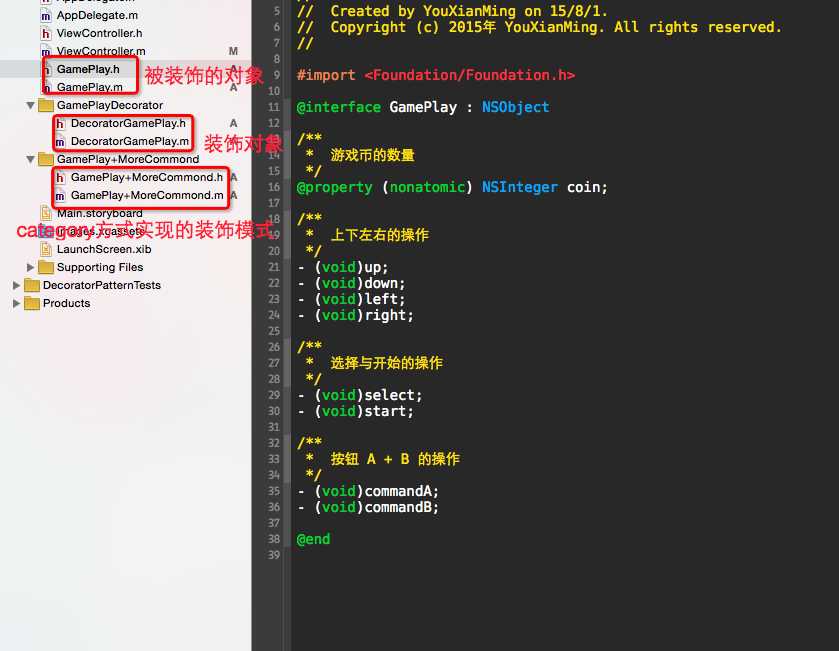Click line number 16 in gutter
Viewport: 839px width, 651px height.
[x=274, y=187]
